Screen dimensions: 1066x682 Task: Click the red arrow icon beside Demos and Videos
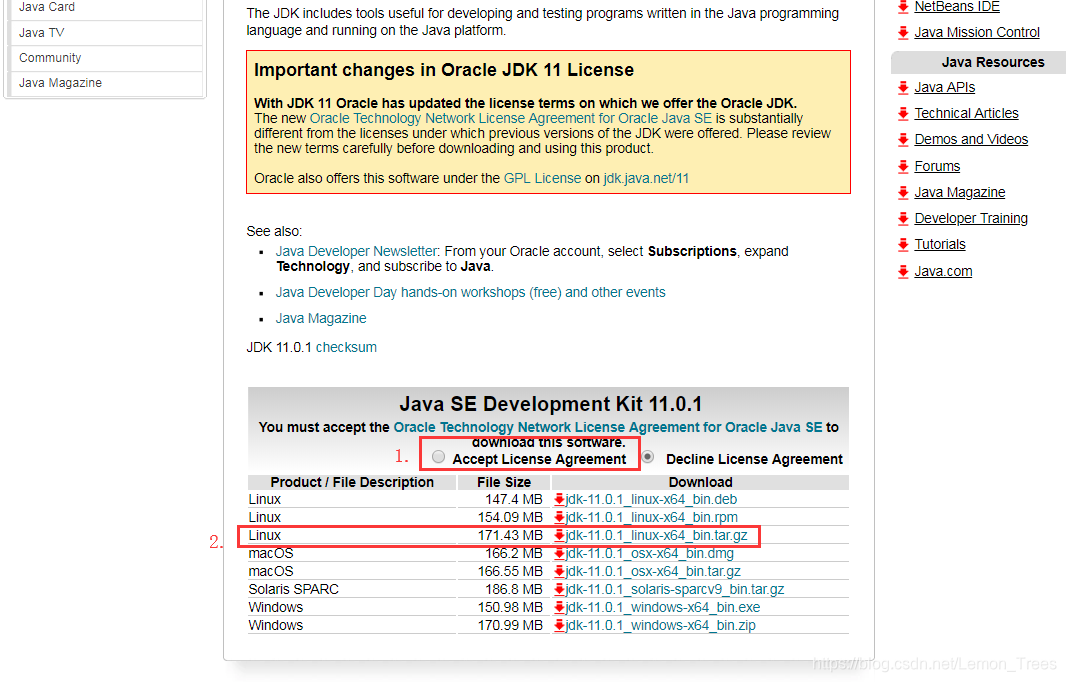coord(903,140)
